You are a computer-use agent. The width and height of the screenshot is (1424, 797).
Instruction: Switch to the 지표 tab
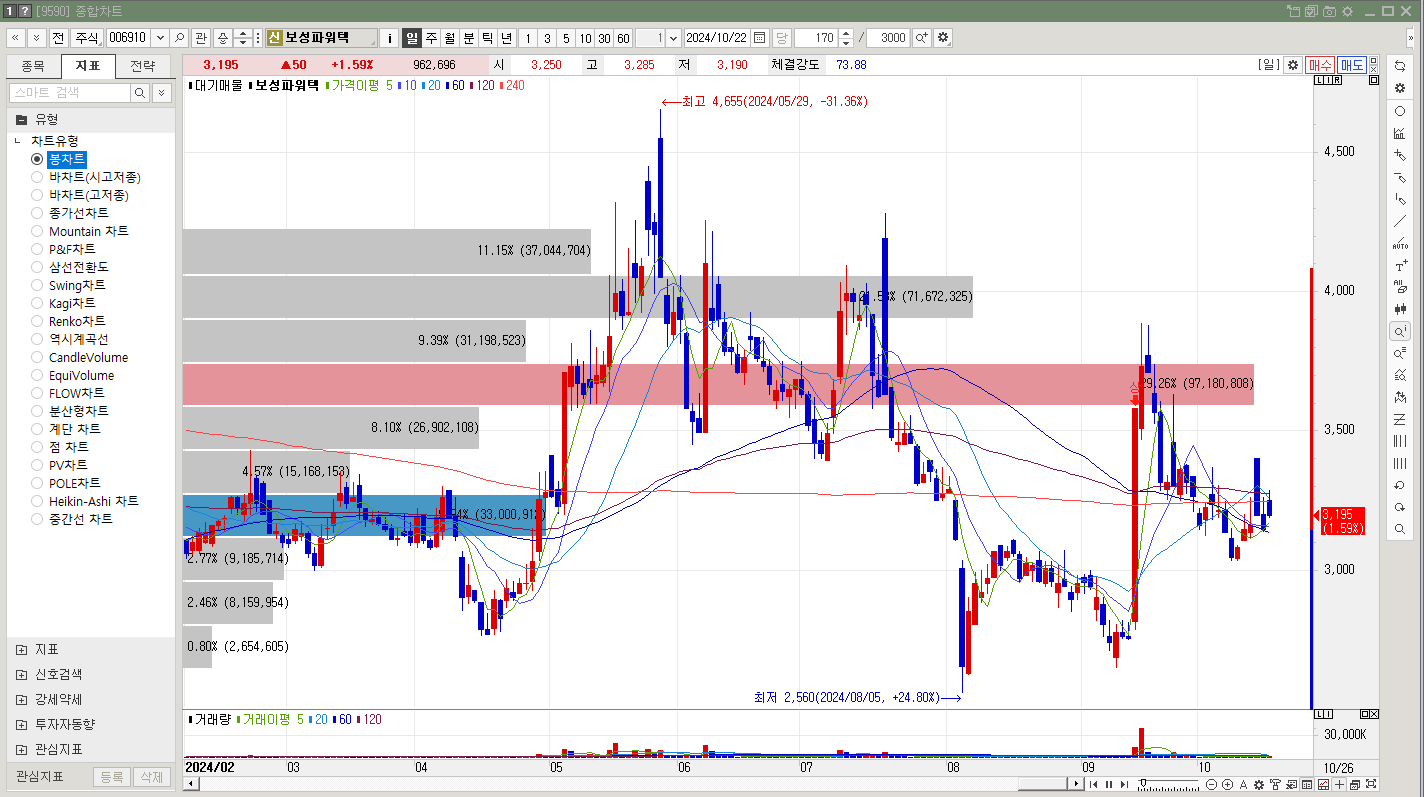[88, 67]
